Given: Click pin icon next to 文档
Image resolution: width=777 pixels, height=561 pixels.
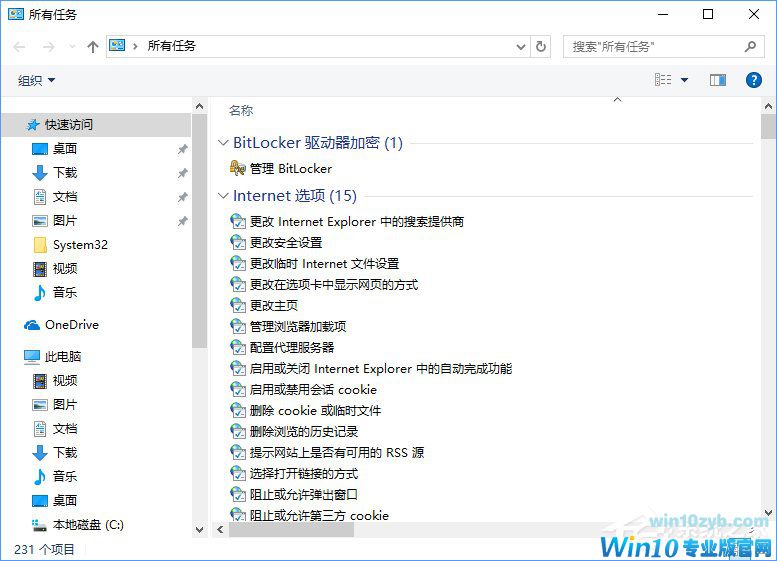Looking at the screenshot, I should 183,197.
